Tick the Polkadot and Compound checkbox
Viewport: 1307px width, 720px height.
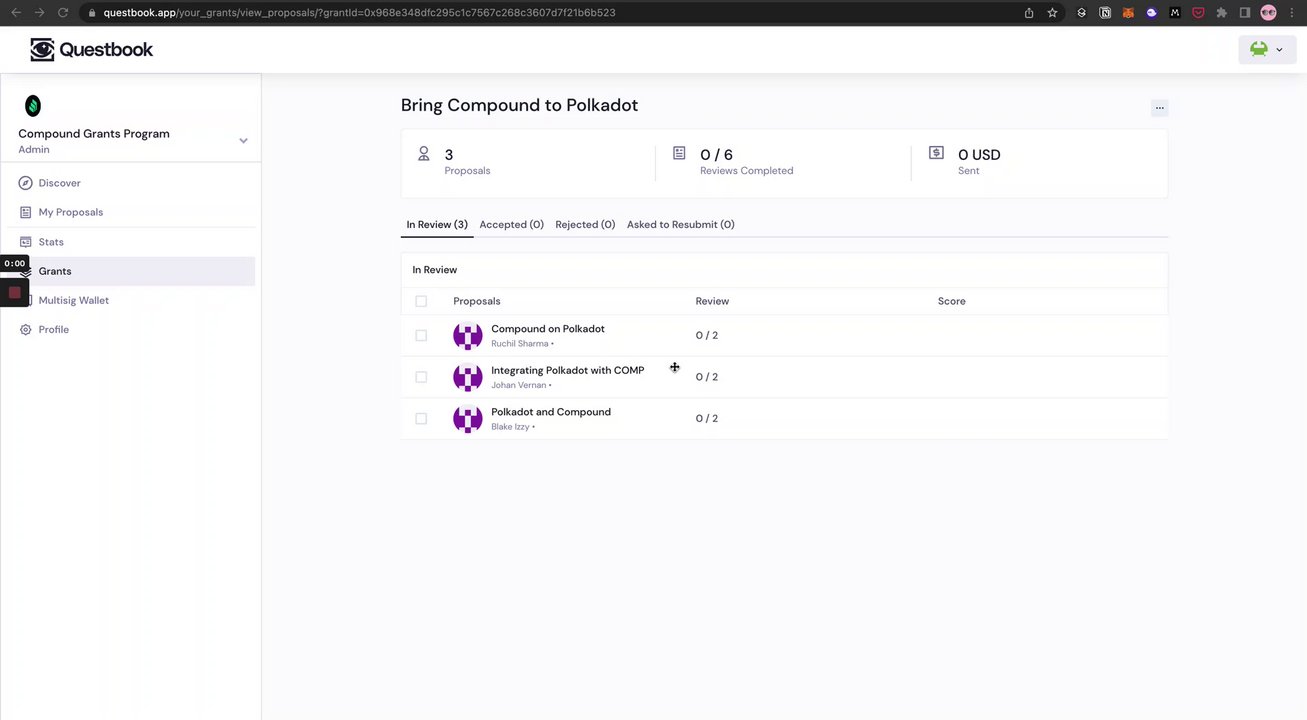421,419
